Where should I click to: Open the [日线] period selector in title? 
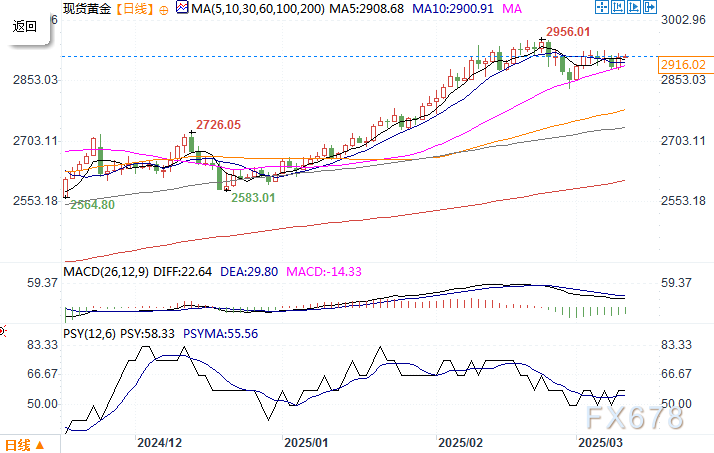coord(132,9)
